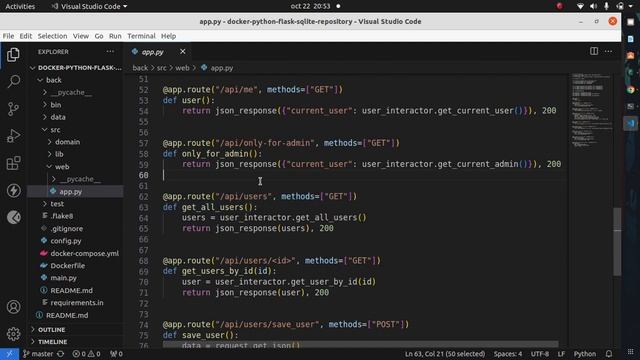Open the lightning bolt activity bar icon
This screenshot has height=360, width=640.
pos(13,191)
